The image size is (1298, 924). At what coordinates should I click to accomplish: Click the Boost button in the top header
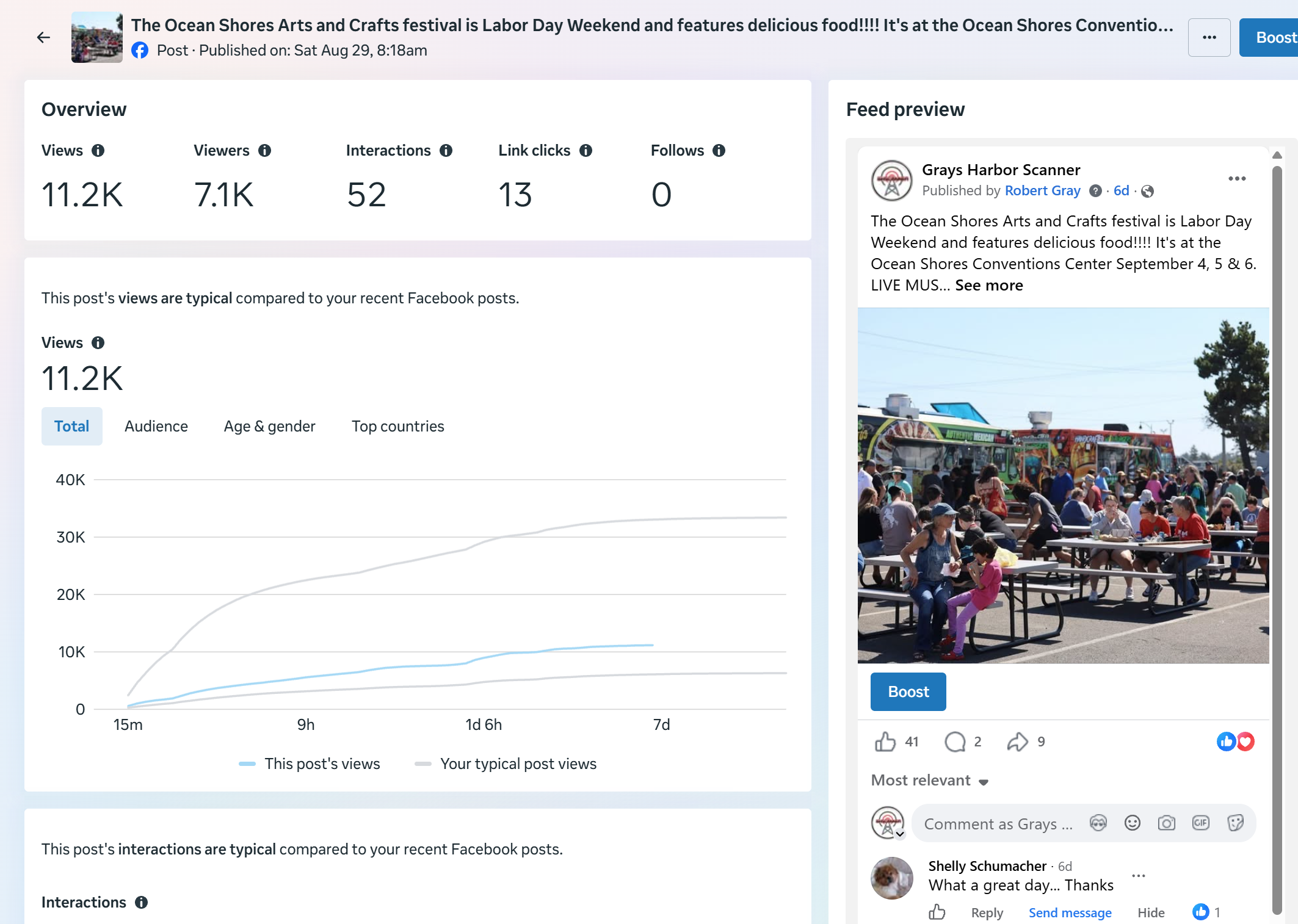1269,37
